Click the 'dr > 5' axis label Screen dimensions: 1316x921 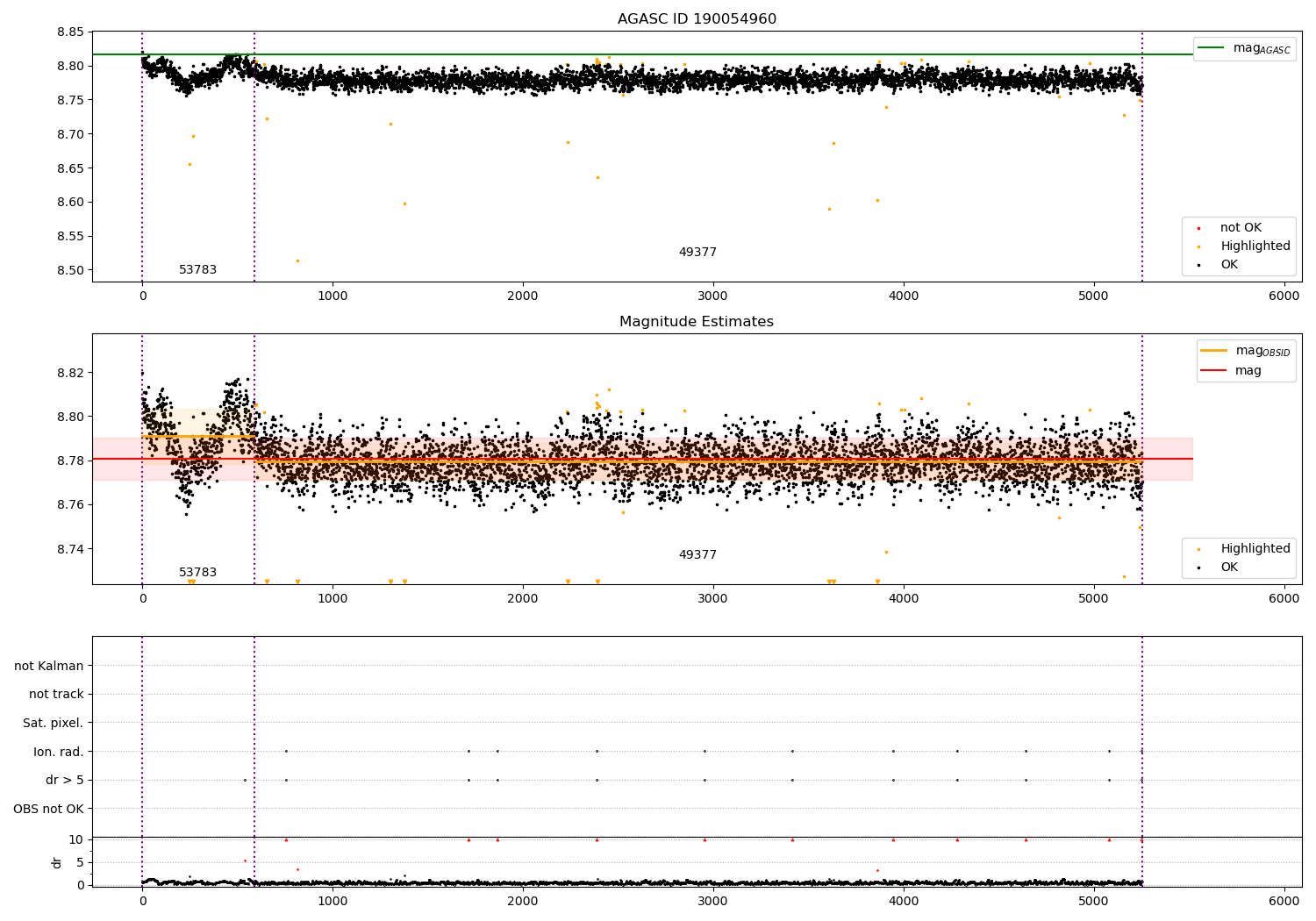65,781
